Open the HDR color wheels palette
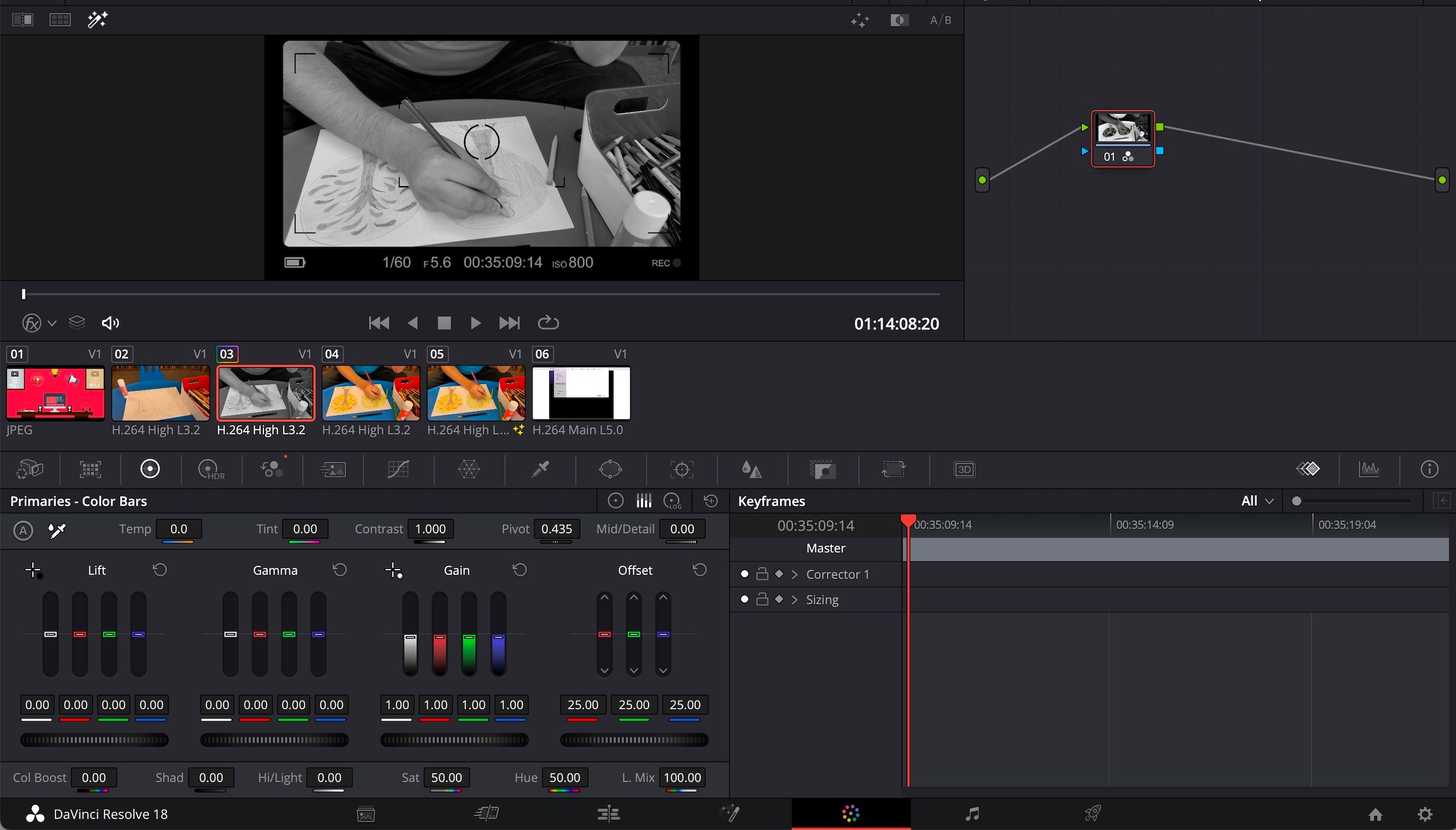Image resolution: width=1456 pixels, height=830 pixels. pos(211,469)
